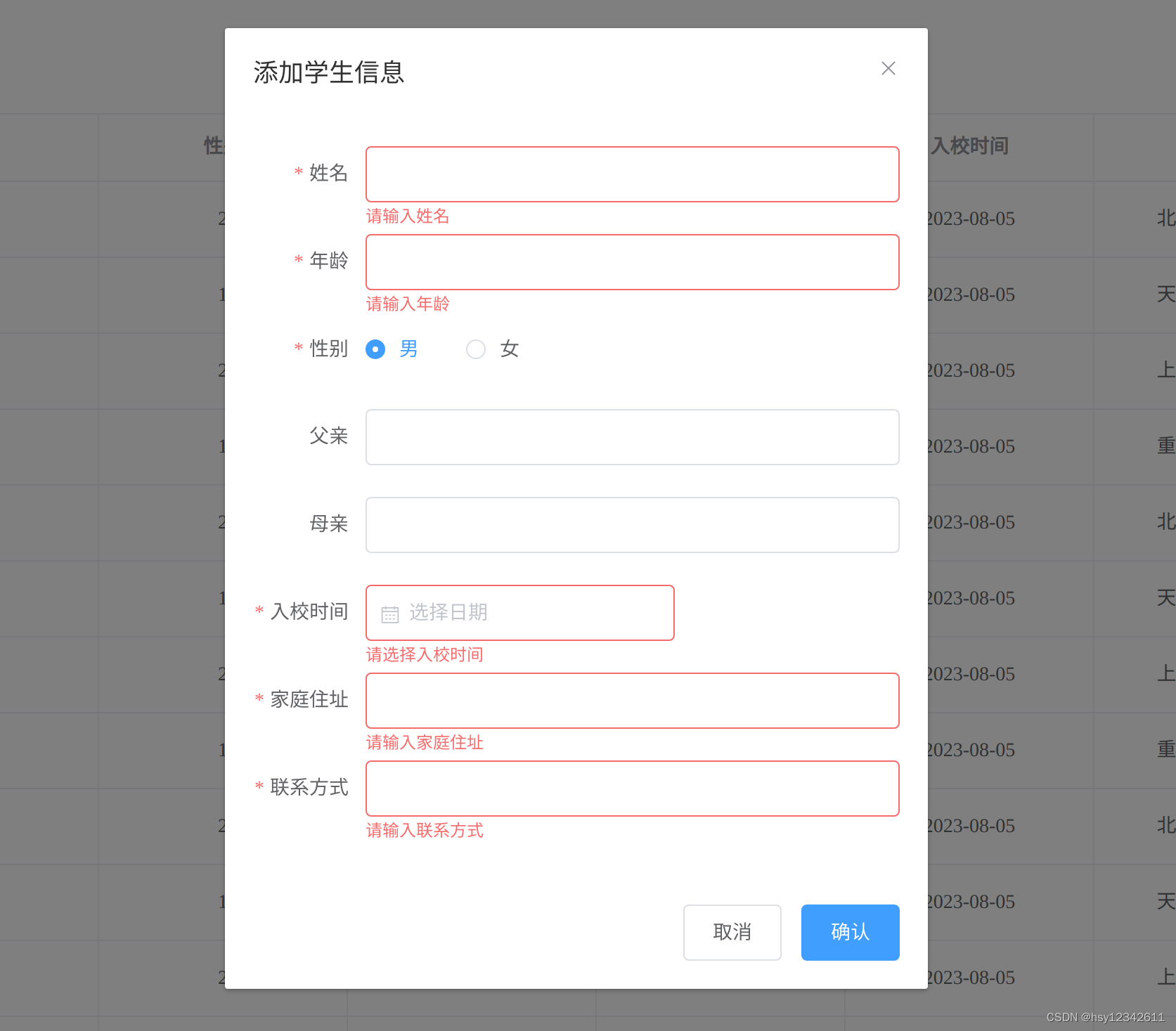Viewport: 1176px width, 1031px height.
Task: Click the 请输入姓名 validation message
Action: point(408,216)
